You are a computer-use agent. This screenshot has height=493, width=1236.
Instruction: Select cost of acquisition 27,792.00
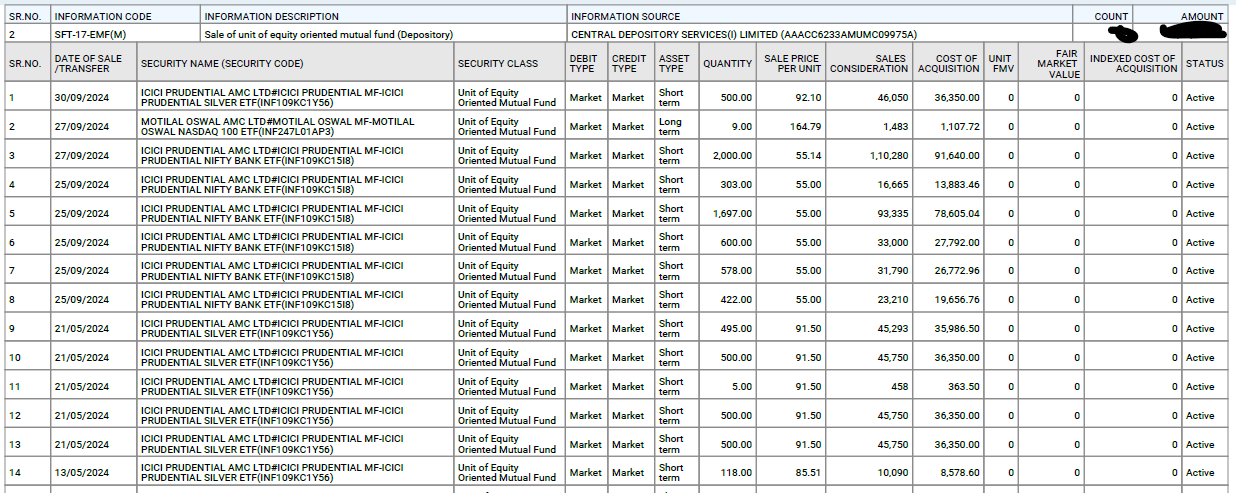(957, 243)
